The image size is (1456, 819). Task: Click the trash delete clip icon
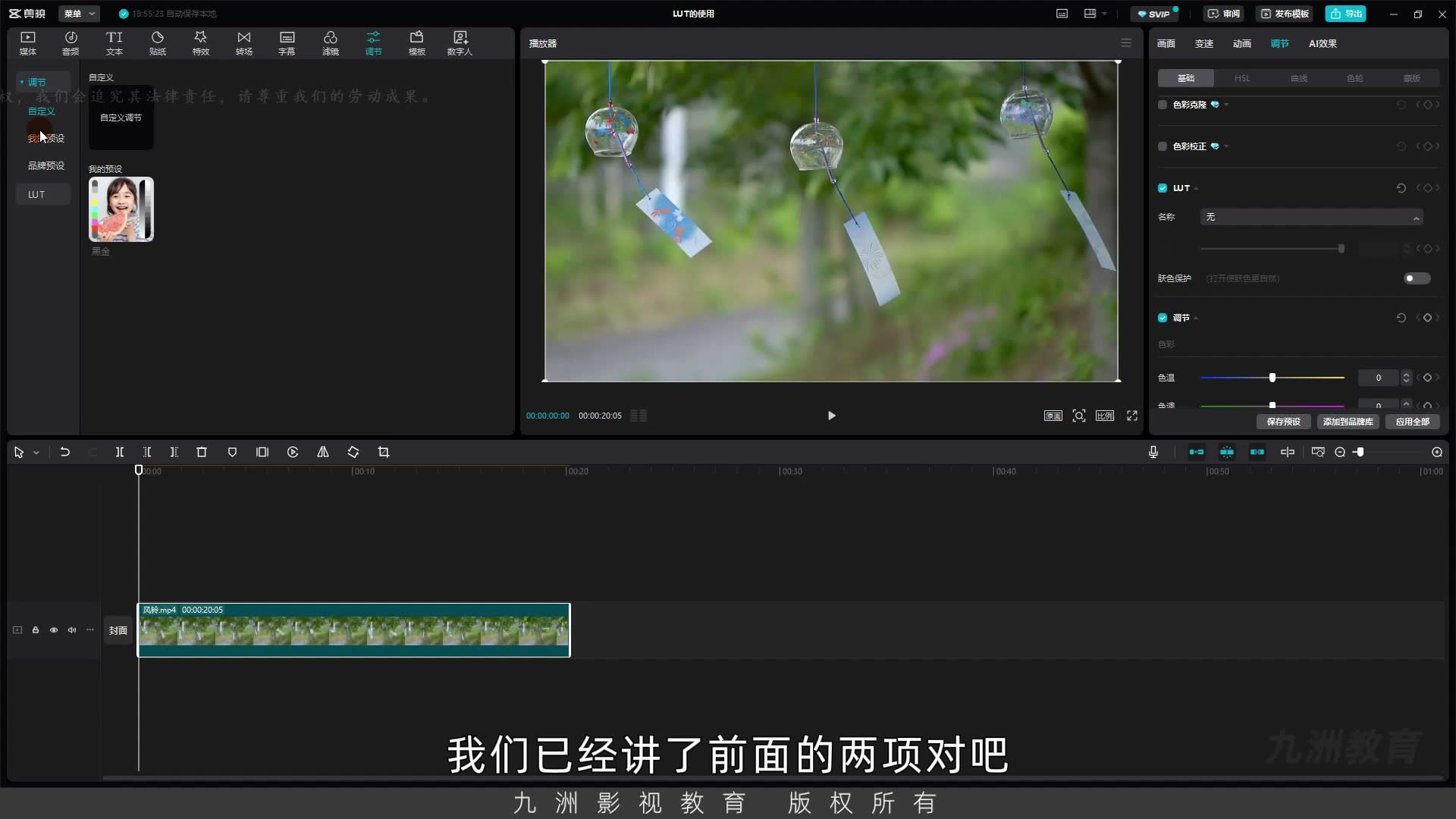point(202,452)
